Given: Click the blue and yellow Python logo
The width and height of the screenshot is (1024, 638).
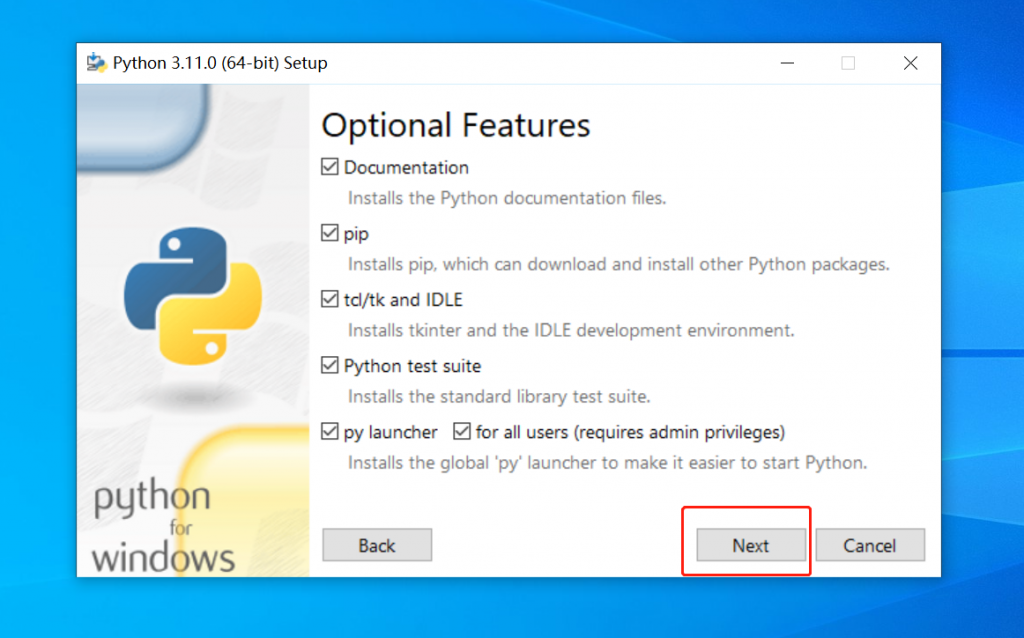Looking at the screenshot, I should 193,296.
